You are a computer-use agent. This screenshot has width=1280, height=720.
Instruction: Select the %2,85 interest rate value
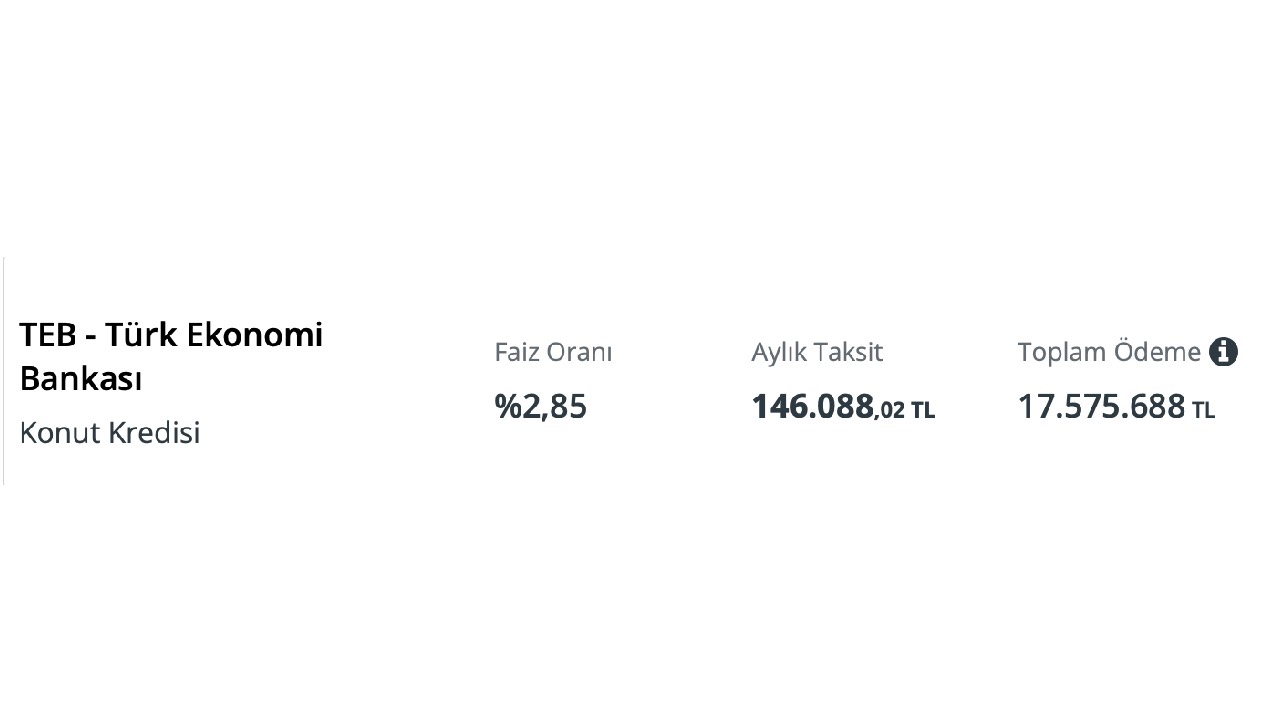[540, 407]
